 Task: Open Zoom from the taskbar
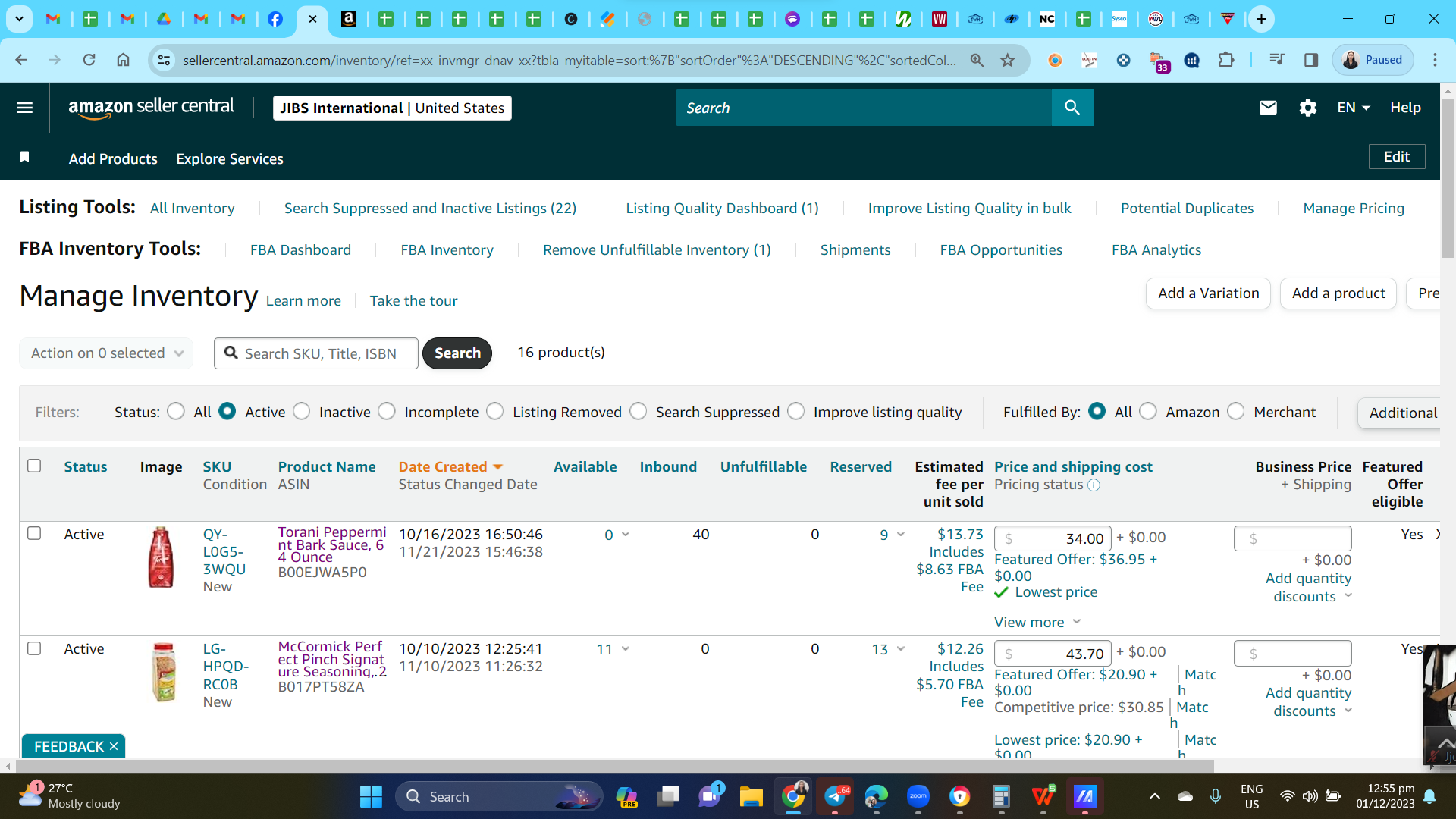pos(918,796)
